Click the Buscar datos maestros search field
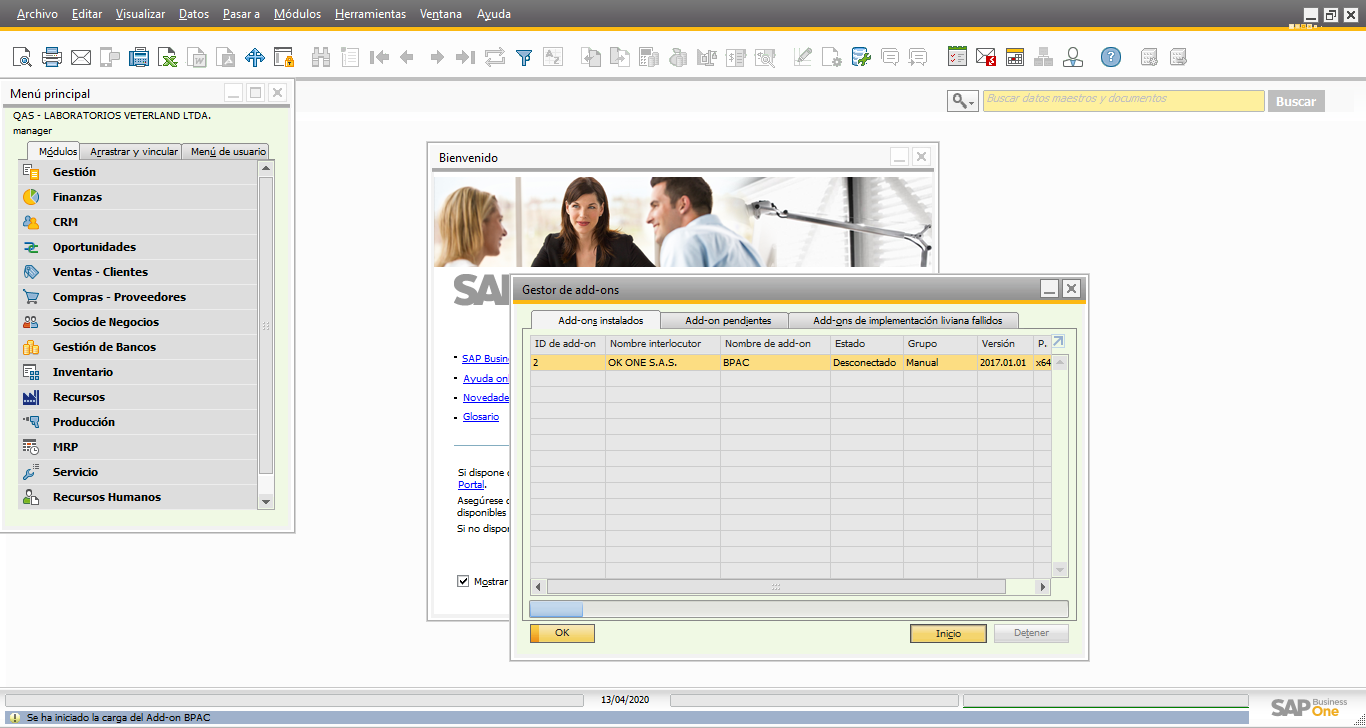This screenshot has height=728, width=1366. tap(1123, 100)
